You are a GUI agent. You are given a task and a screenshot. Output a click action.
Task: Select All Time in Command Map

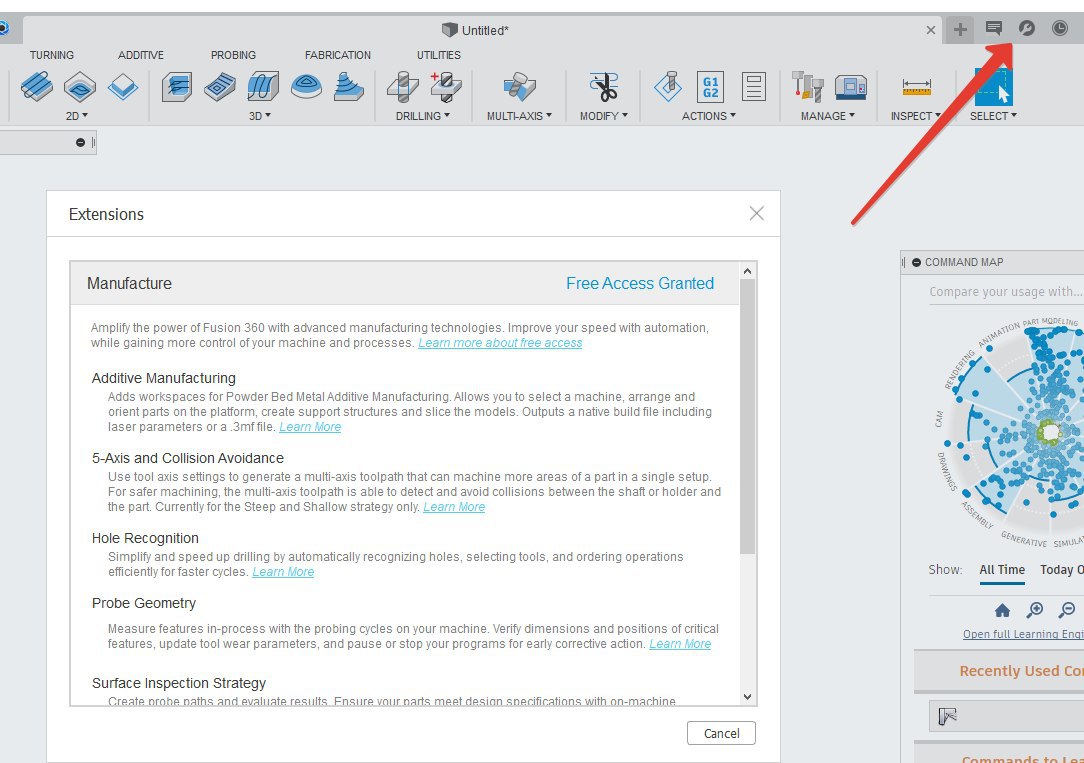point(1002,569)
